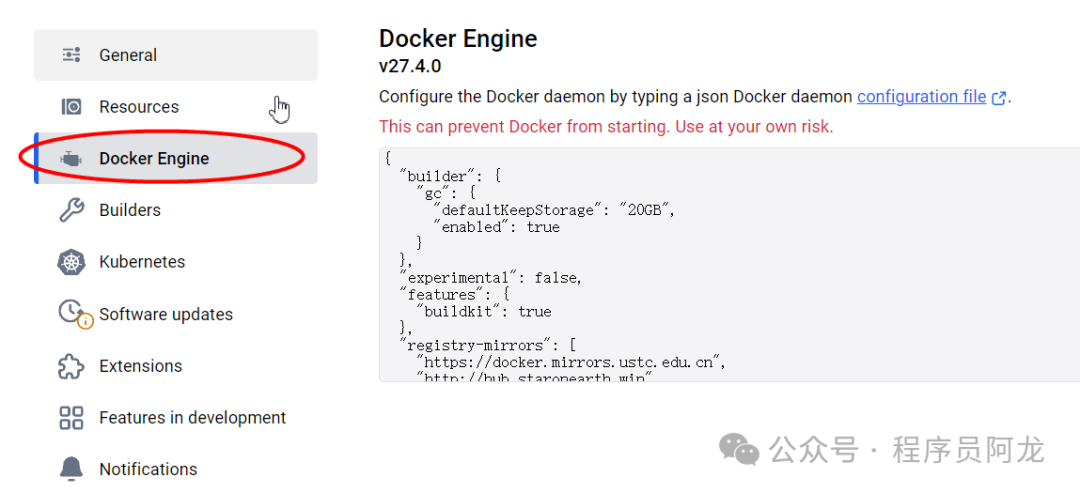This screenshot has height=493, width=1080.
Task: Click the Features in development grid icon
Action: (x=71, y=418)
